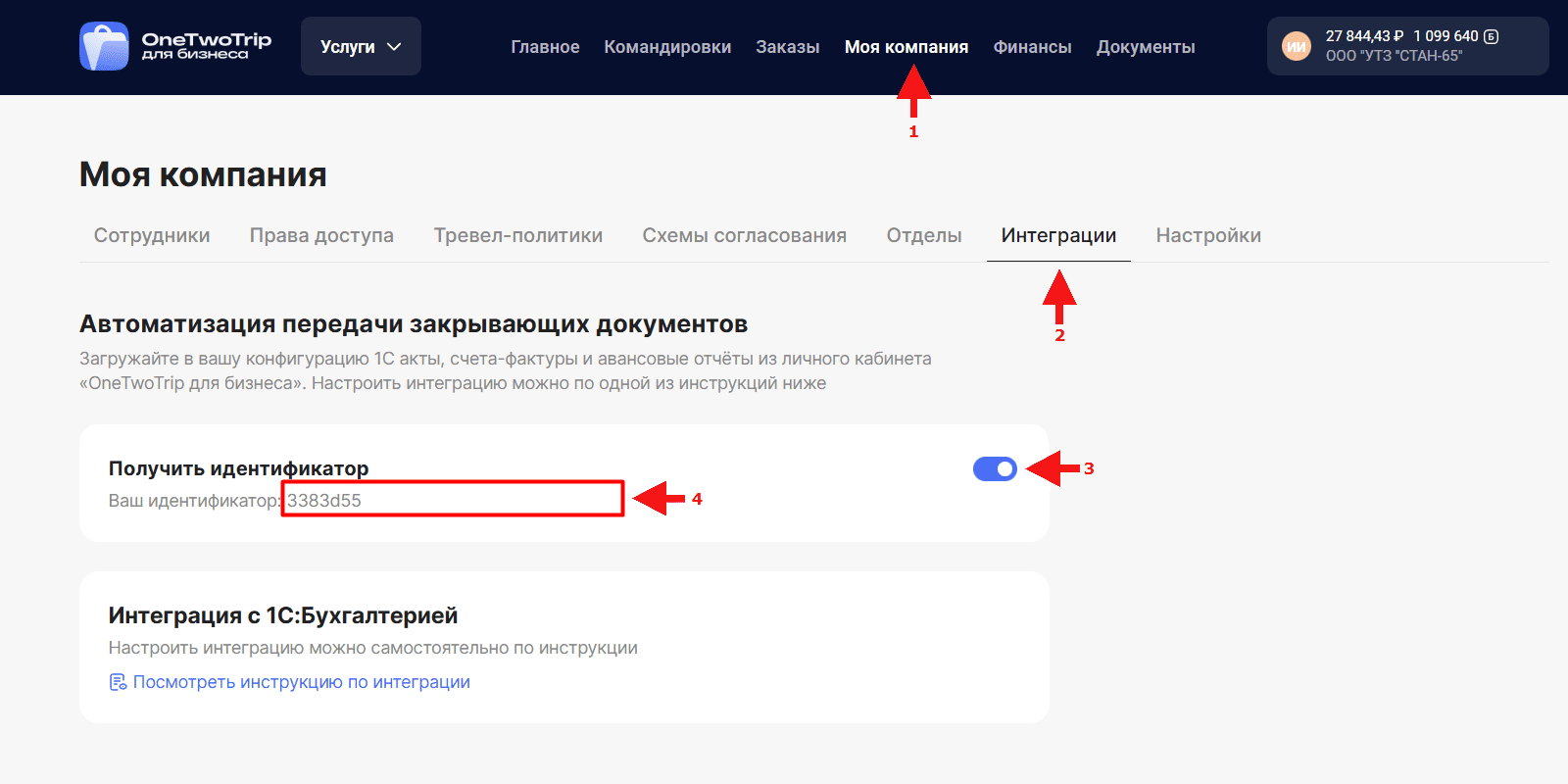Switch to the Сотрудники tab
The width and height of the screenshot is (1568, 784).
pyautogui.click(x=152, y=235)
